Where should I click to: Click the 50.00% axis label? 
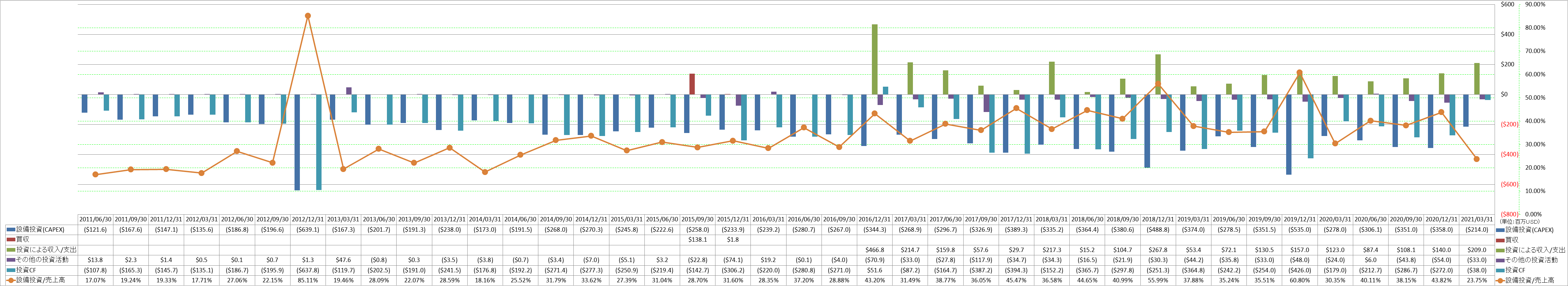click(x=1535, y=97)
